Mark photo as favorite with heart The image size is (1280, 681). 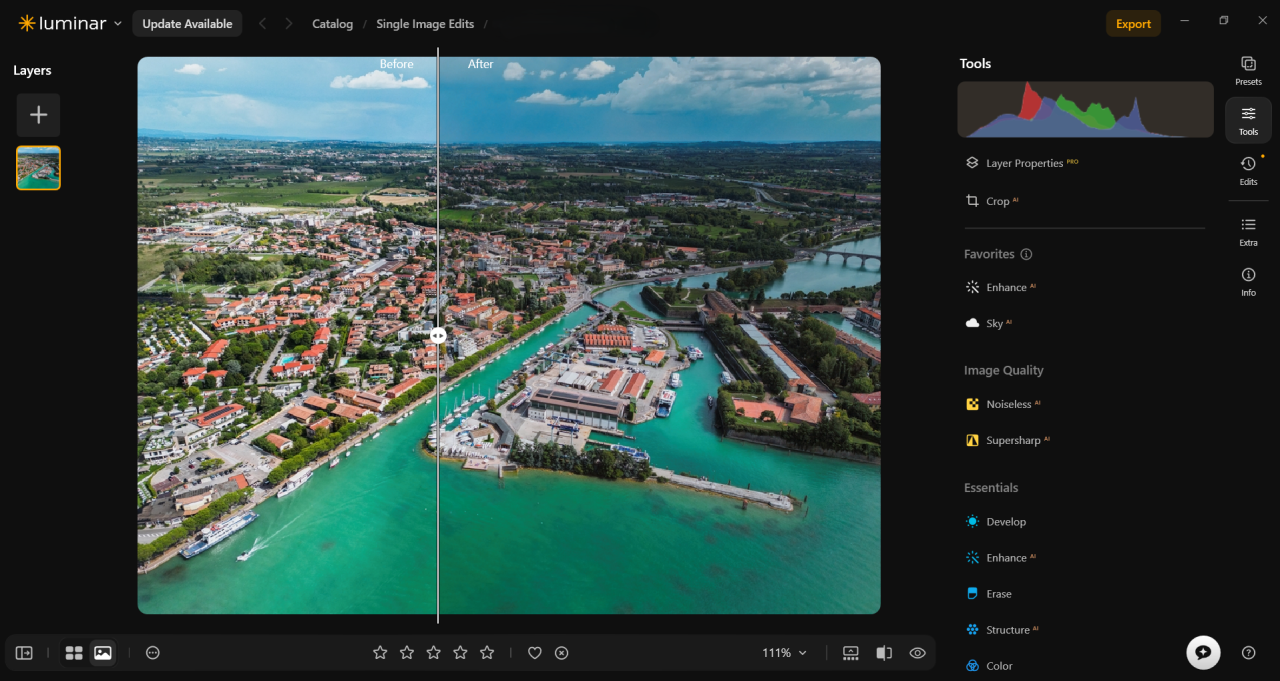coord(535,653)
